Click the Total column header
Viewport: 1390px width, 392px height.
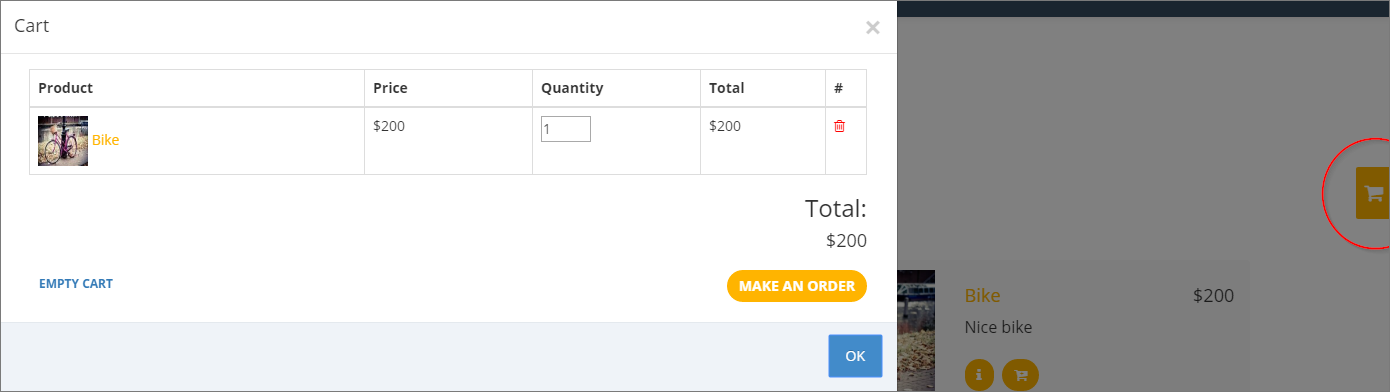(x=727, y=88)
